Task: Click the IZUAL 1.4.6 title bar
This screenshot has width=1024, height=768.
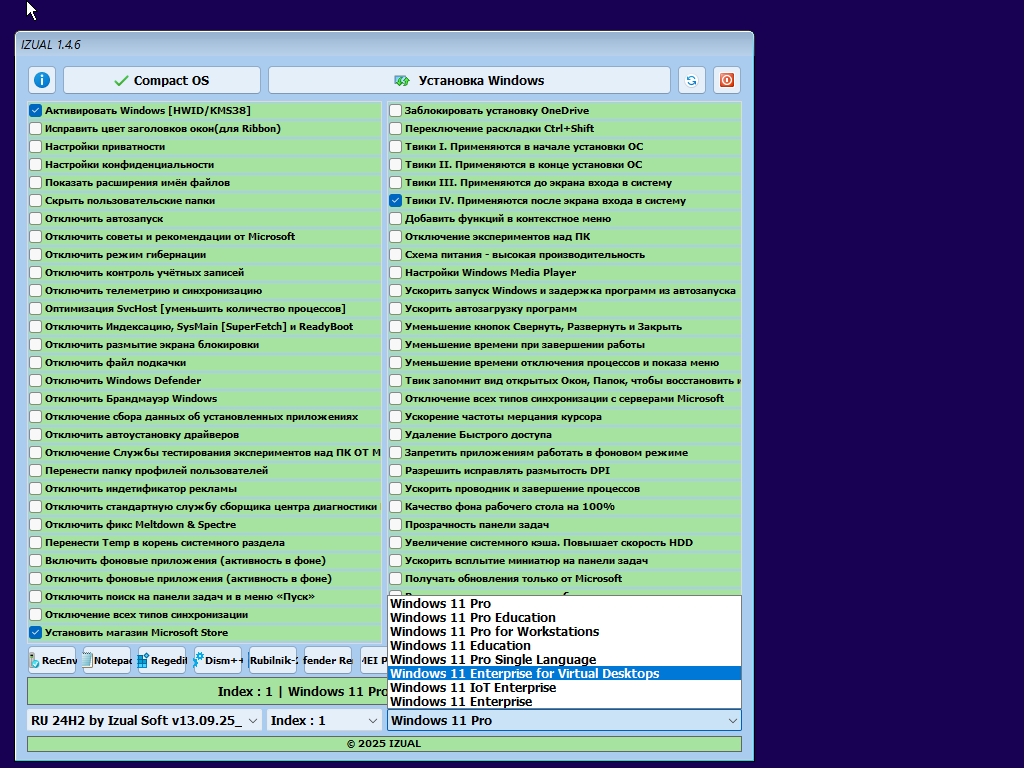Action: pyautogui.click(x=384, y=44)
